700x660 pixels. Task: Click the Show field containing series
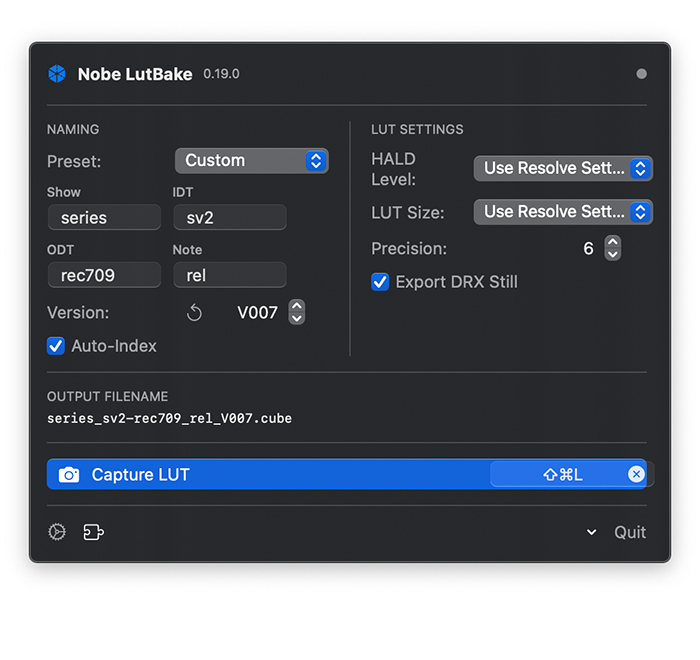click(104, 217)
